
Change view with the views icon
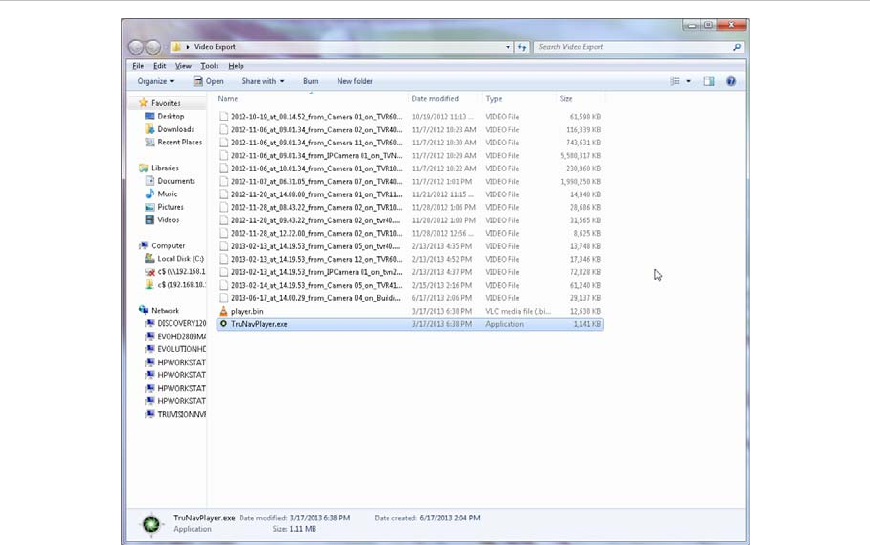[x=675, y=81]
